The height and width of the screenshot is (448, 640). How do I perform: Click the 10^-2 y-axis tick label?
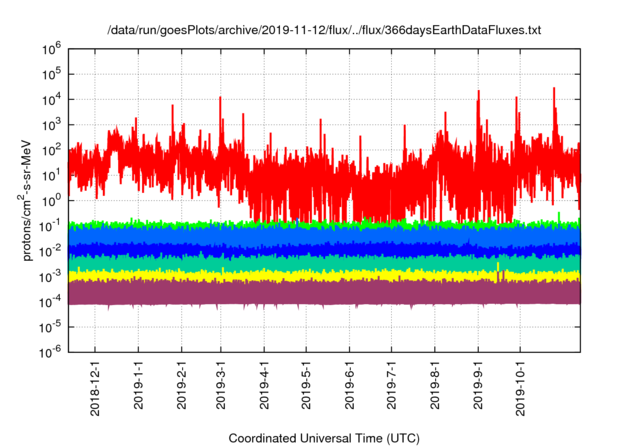click(x=51, y=251)
